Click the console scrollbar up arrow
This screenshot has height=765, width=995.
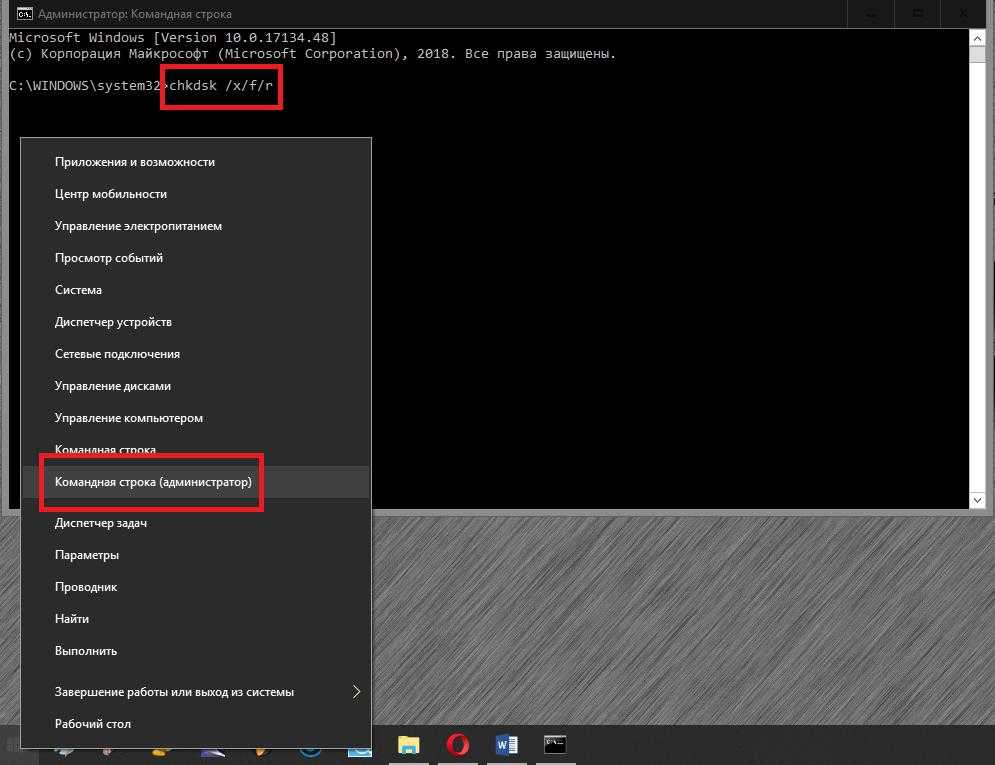pyautogui.click(x=978, y=37)
